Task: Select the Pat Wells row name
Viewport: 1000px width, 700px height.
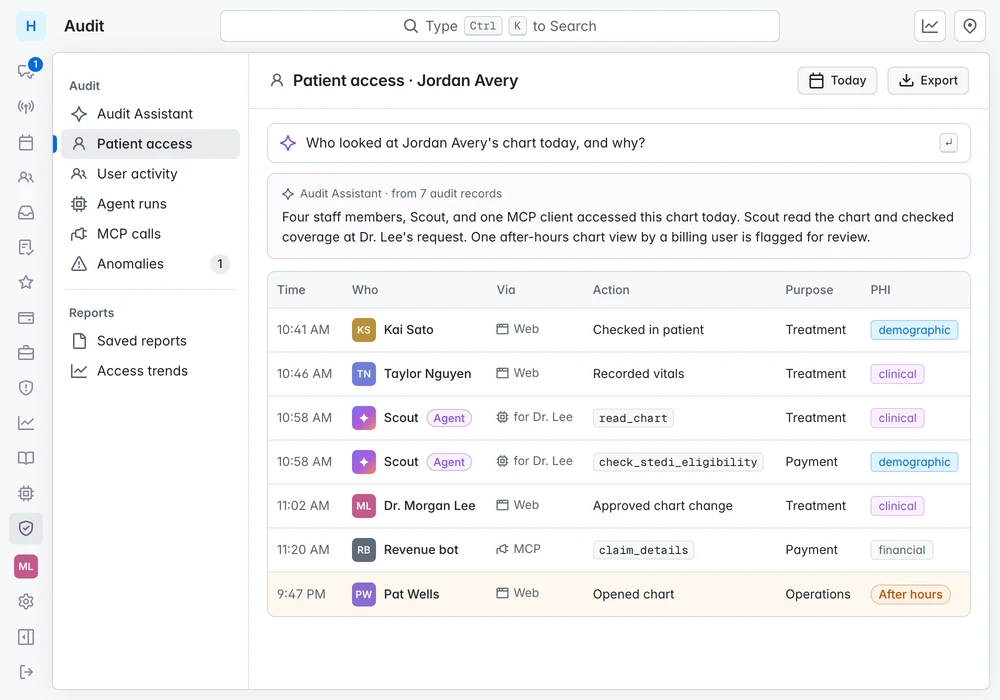Action: coord(411,594)
